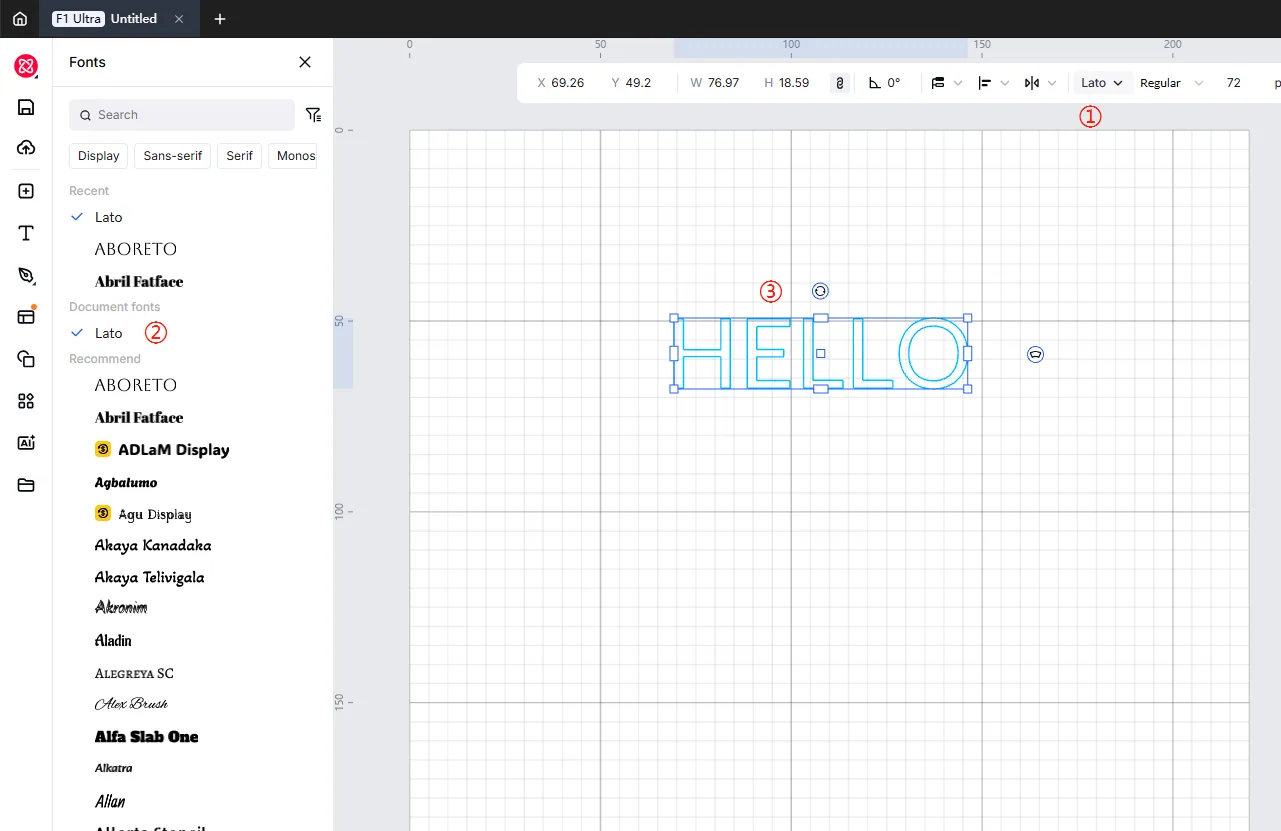Click the height field 18.59
The image size is (1281, 831).
click(793, 83)
